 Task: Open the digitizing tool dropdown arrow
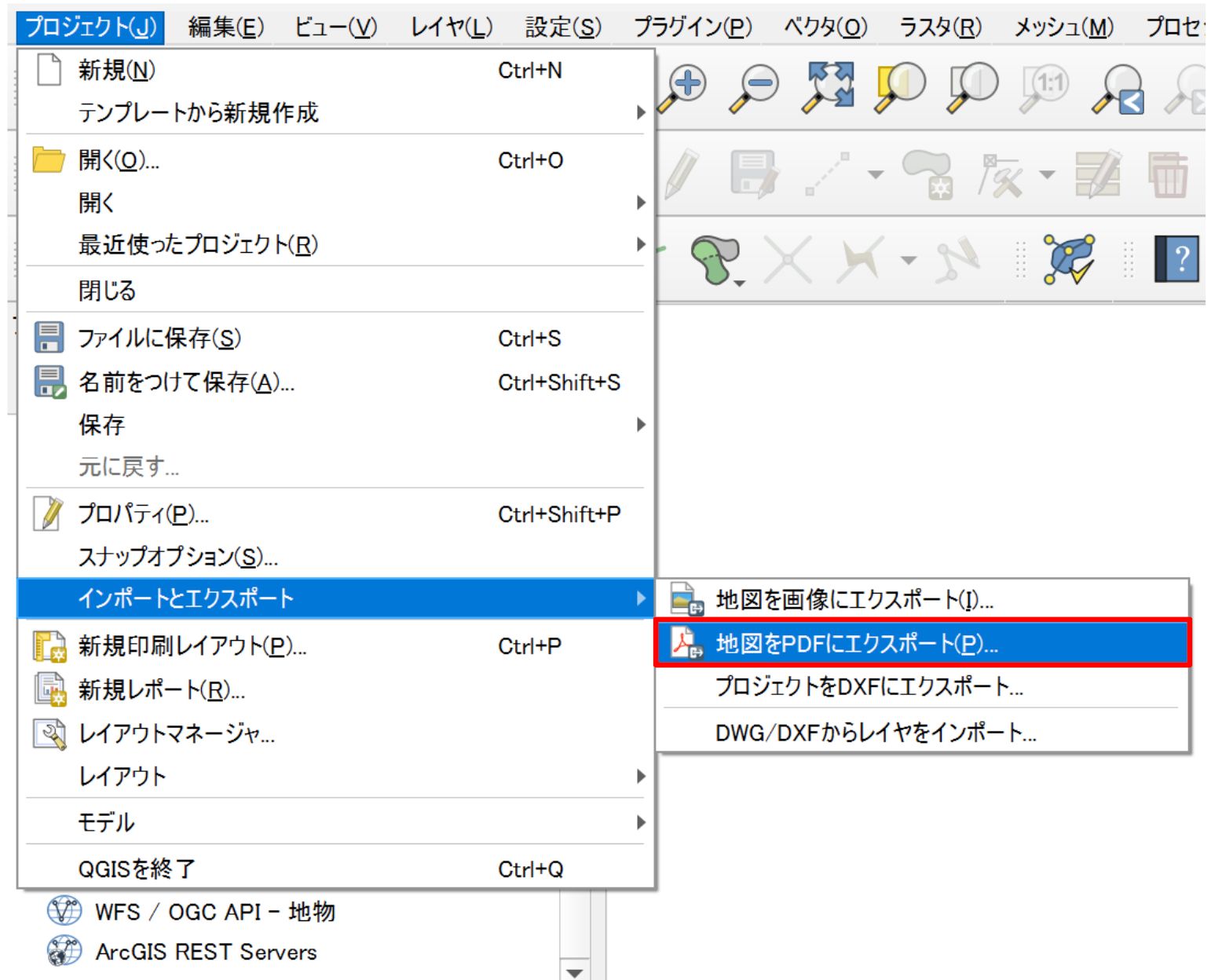click(x=875, y=174)
